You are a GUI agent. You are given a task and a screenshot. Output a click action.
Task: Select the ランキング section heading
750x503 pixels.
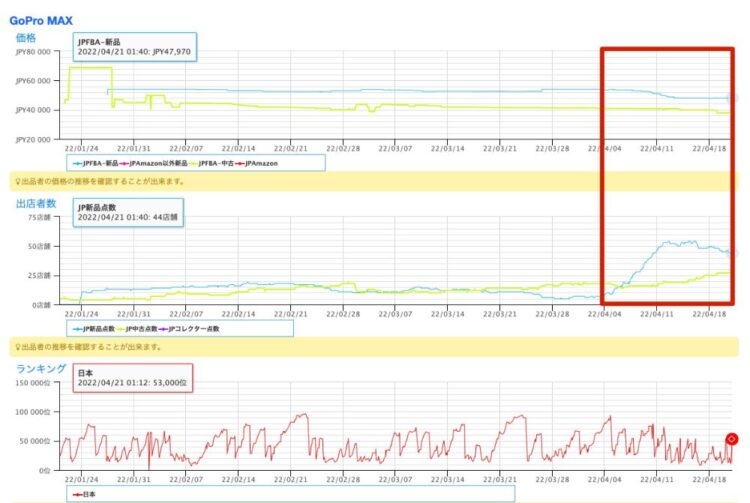pyautogui.click(x=41, y=369)
